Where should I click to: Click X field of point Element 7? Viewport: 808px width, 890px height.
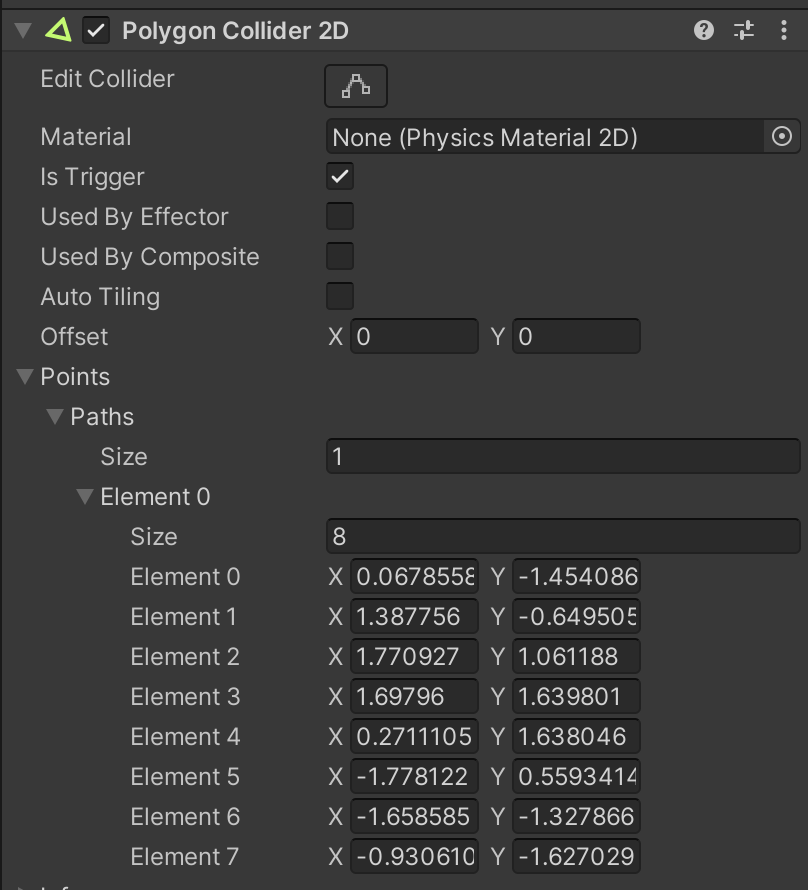click(x=414, y=857)
